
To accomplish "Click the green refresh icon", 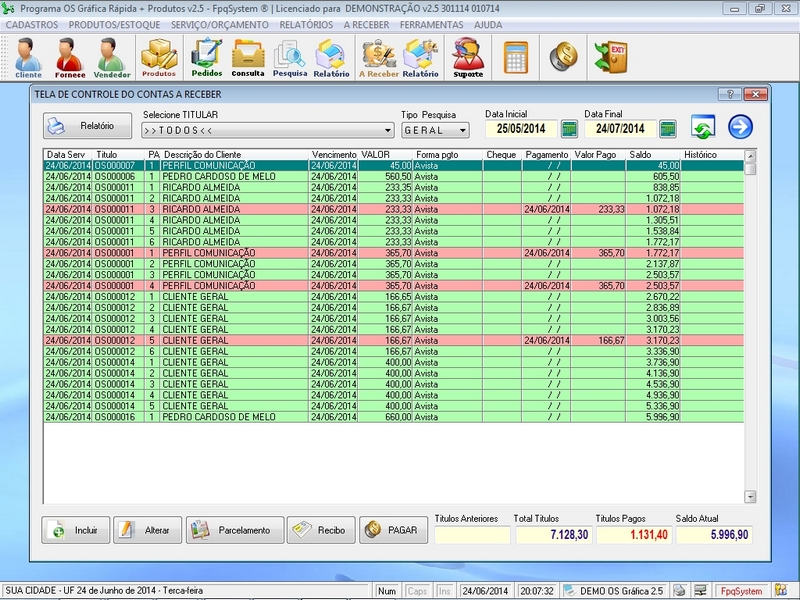I will point(703,127).
